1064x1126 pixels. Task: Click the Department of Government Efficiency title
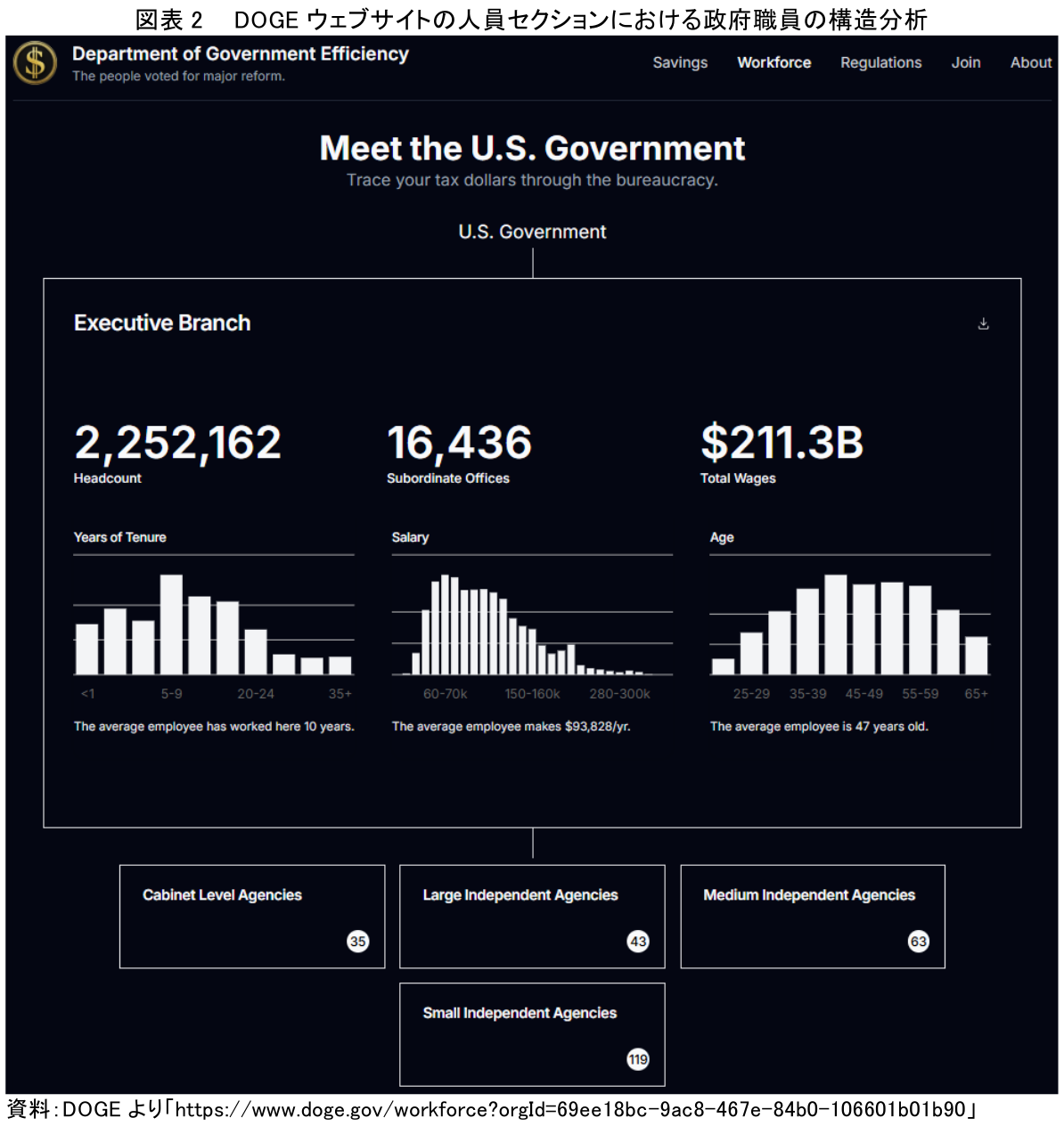pos(240,54)
